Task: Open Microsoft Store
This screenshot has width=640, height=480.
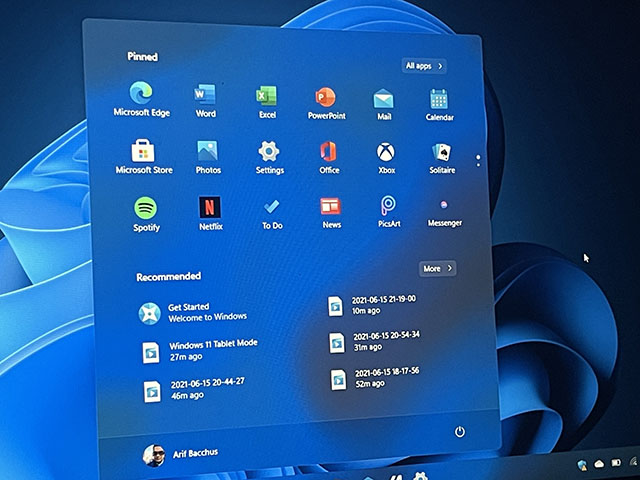Action: coord(144,157)
